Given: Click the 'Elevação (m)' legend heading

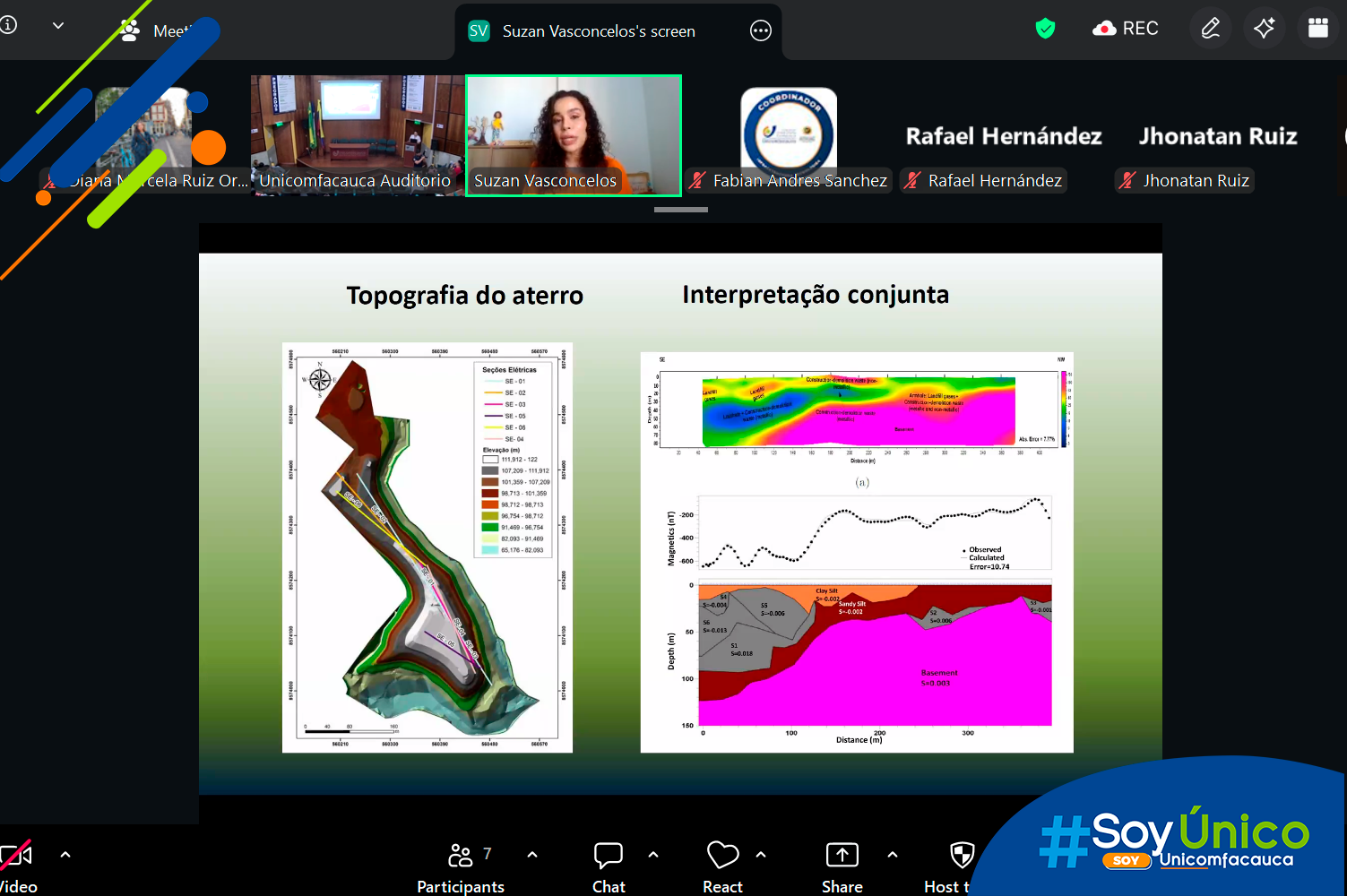Looking at the screenshot, I should [502, 450].
